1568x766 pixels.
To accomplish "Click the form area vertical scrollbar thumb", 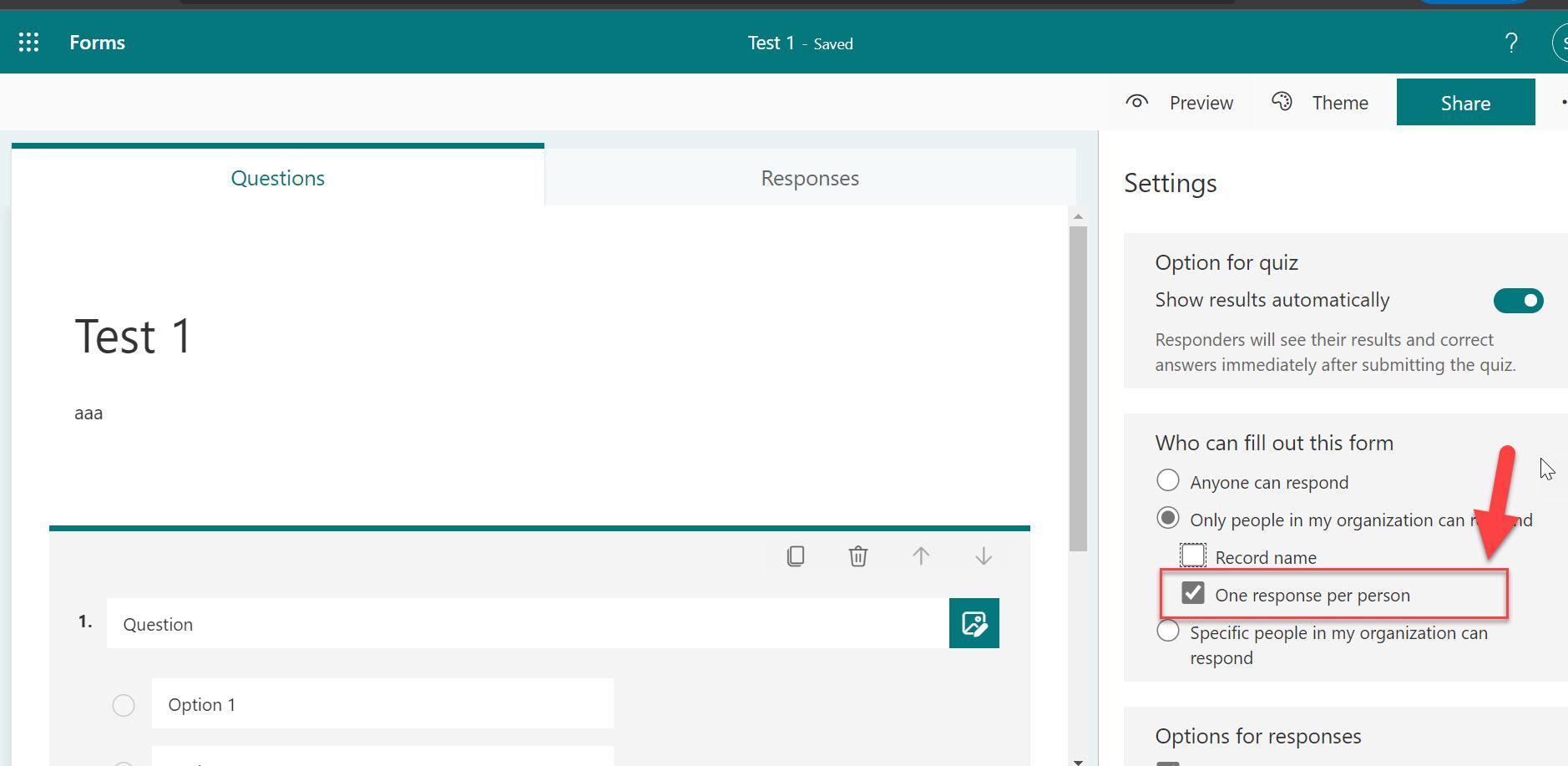I will coord(1078,388).
